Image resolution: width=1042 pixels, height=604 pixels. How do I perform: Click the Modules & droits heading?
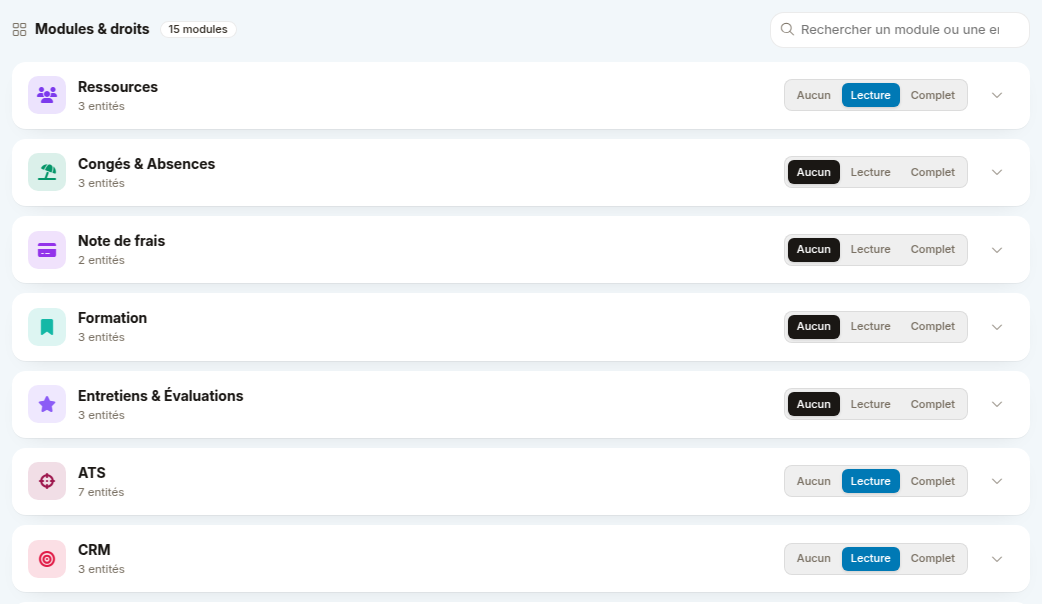(x=92, y=29)
